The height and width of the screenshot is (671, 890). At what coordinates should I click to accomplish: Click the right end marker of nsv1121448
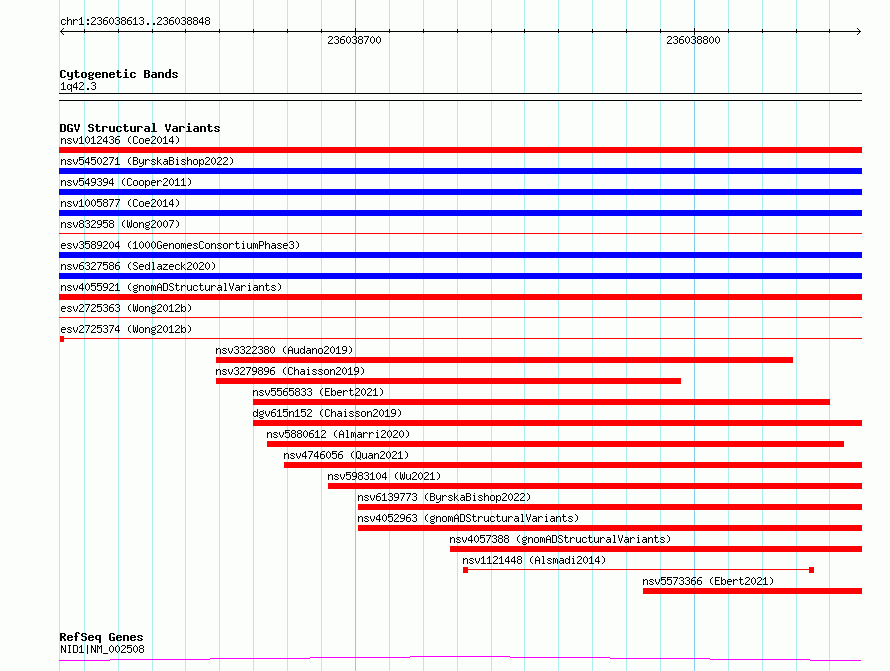(x=811, y=570)
